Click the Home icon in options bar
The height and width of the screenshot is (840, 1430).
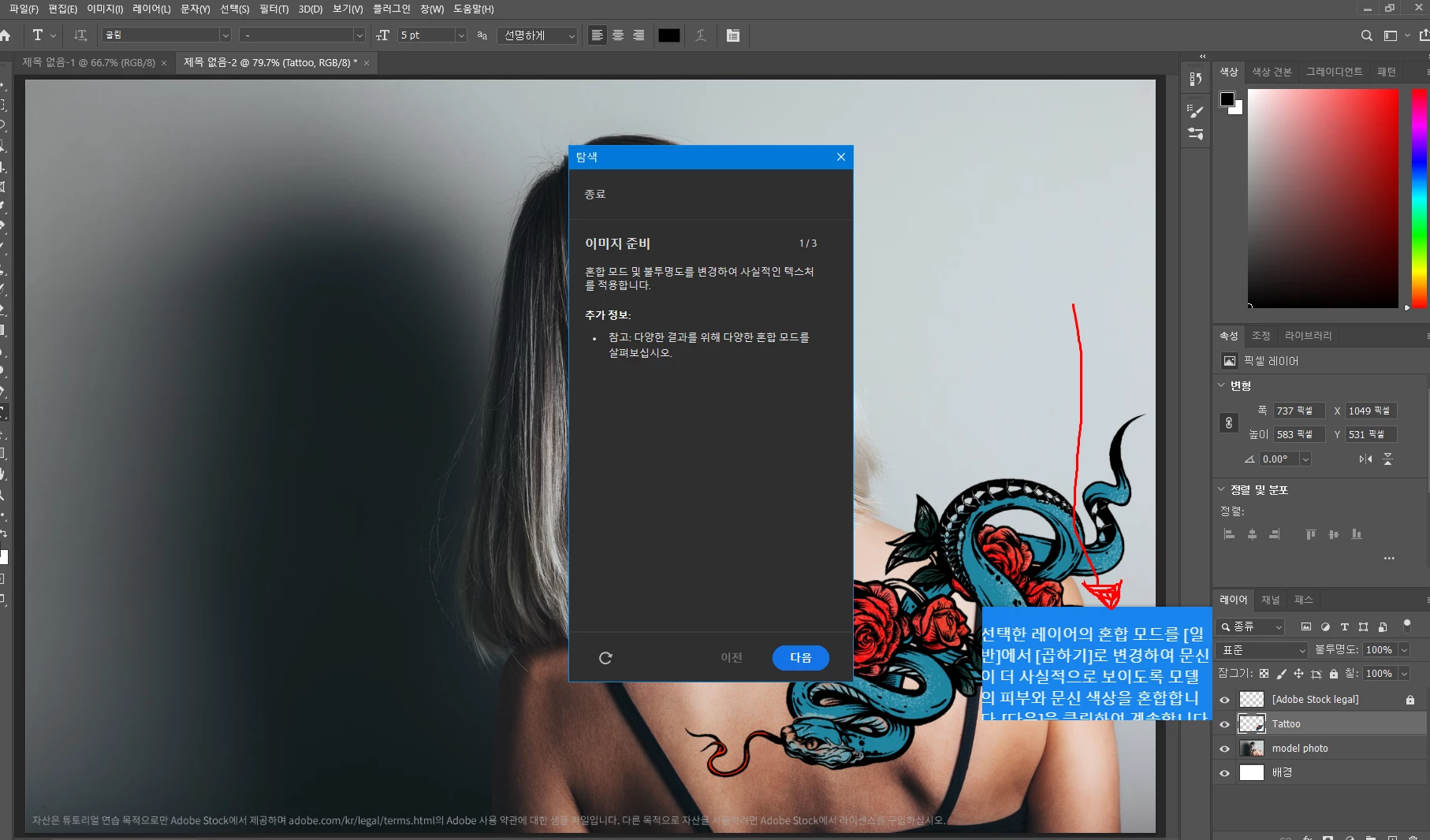(x=5, y=35)
